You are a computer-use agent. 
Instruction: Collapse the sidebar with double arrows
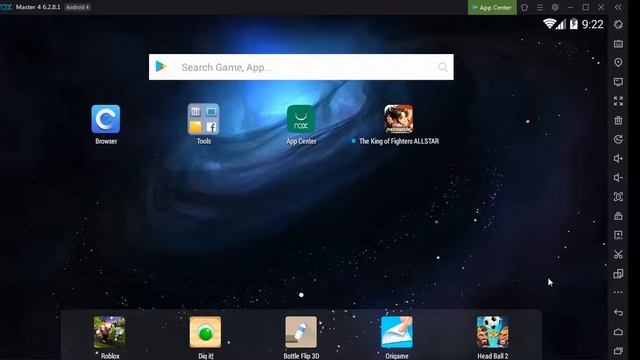(x=618, y=7)
